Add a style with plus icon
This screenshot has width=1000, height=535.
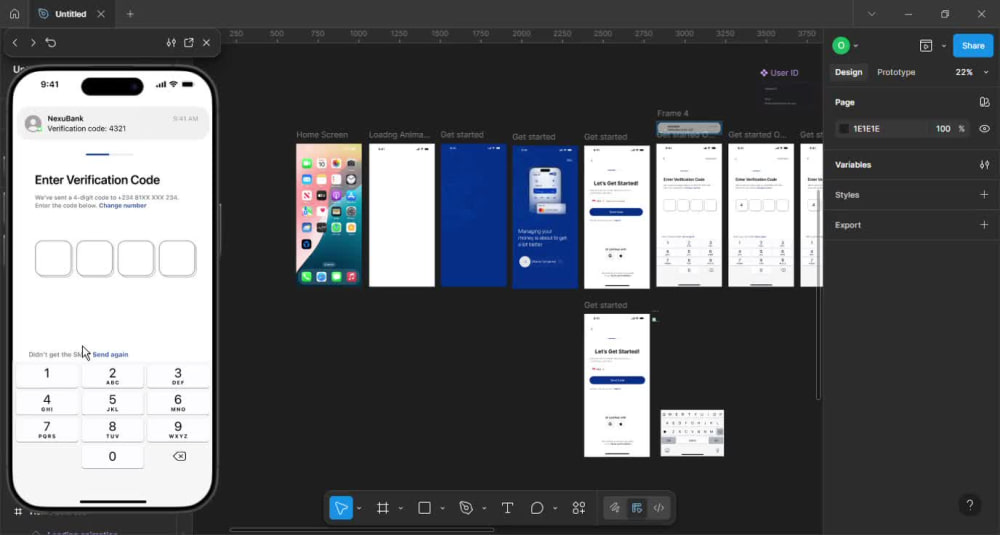tap(984, 194)
